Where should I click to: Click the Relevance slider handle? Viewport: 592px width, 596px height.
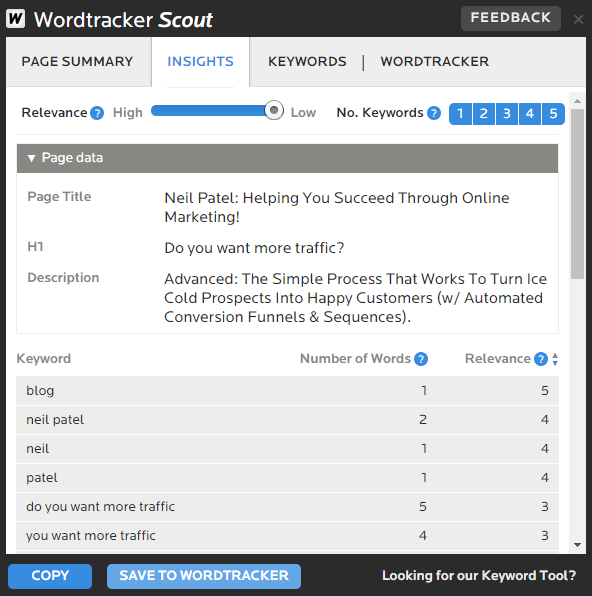(x=274, y=110)
